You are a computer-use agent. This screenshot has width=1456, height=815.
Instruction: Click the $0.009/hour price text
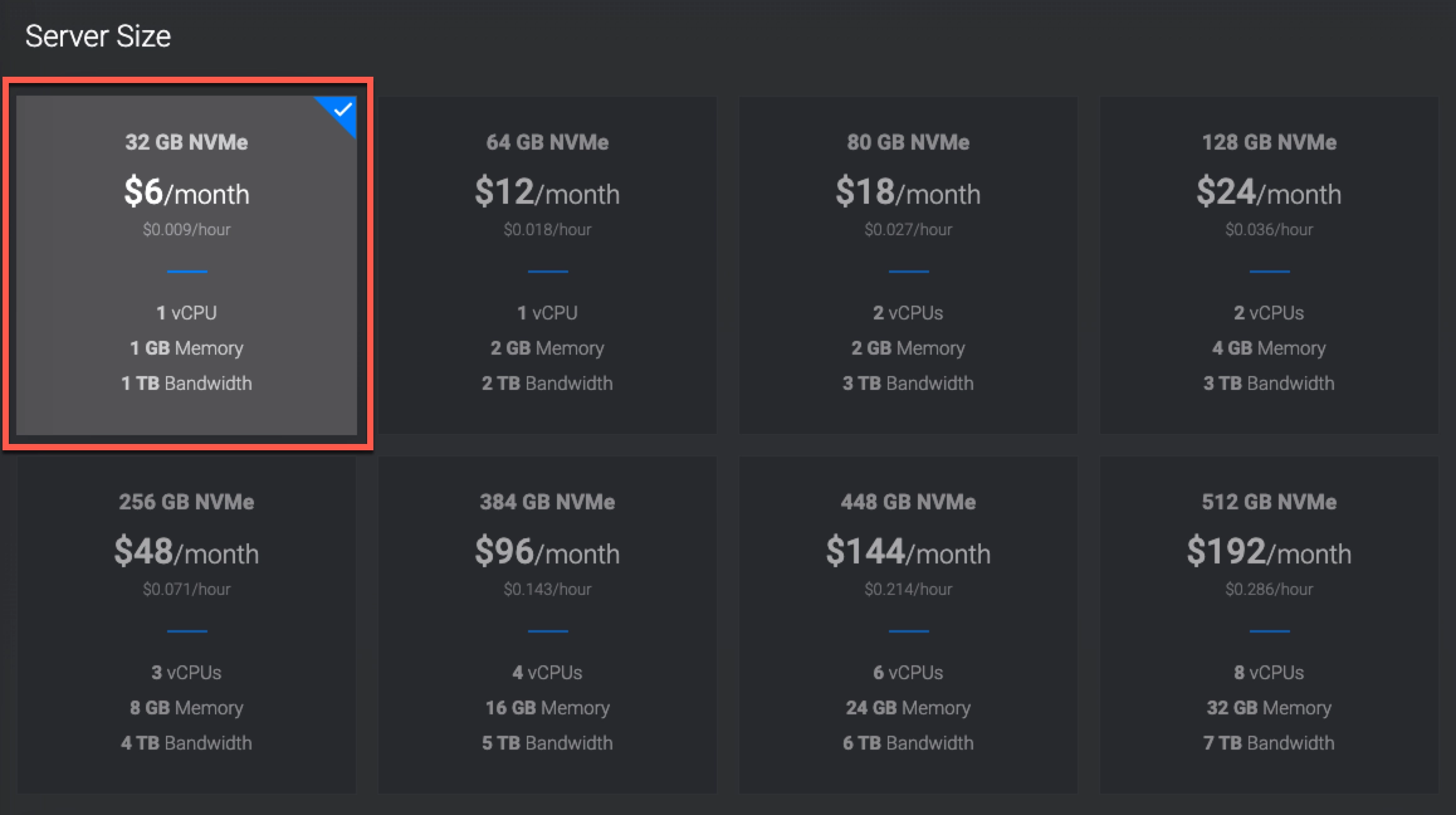click(187, 230)
